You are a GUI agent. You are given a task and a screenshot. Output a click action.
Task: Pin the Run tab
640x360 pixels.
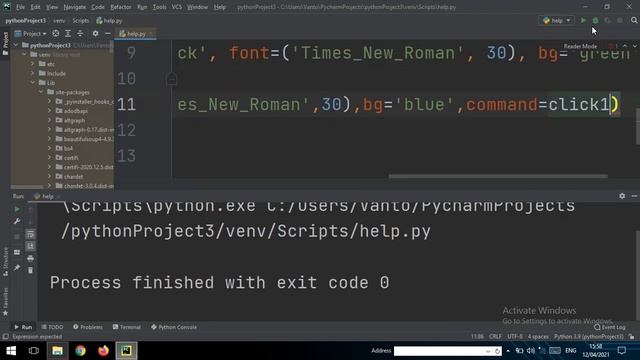(17, 267)
